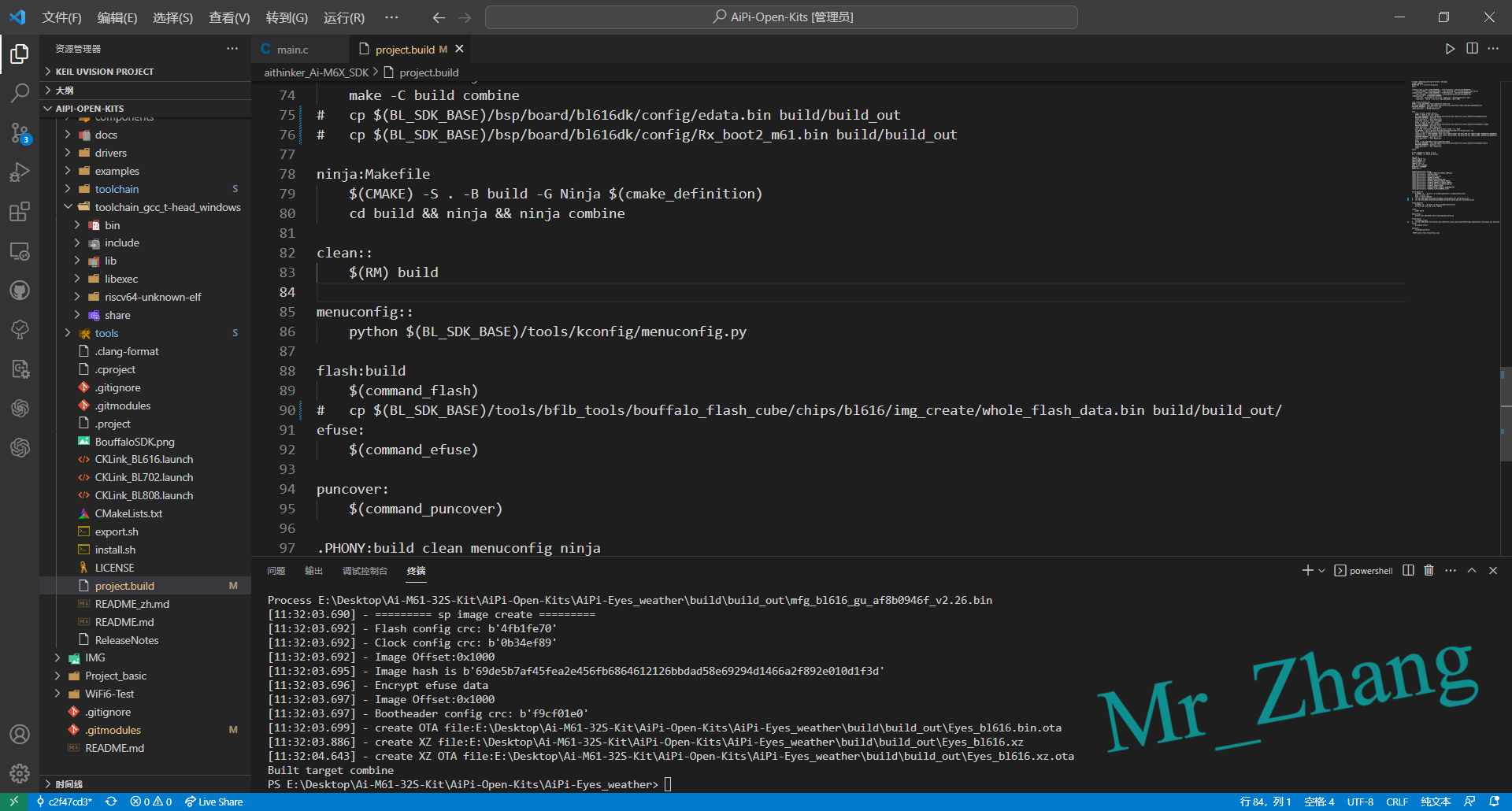Expand the KEIL UVISION PROJECT section
Viewport: 1512px width, 811px height.
pyautogui.click(x=146, y=72)
